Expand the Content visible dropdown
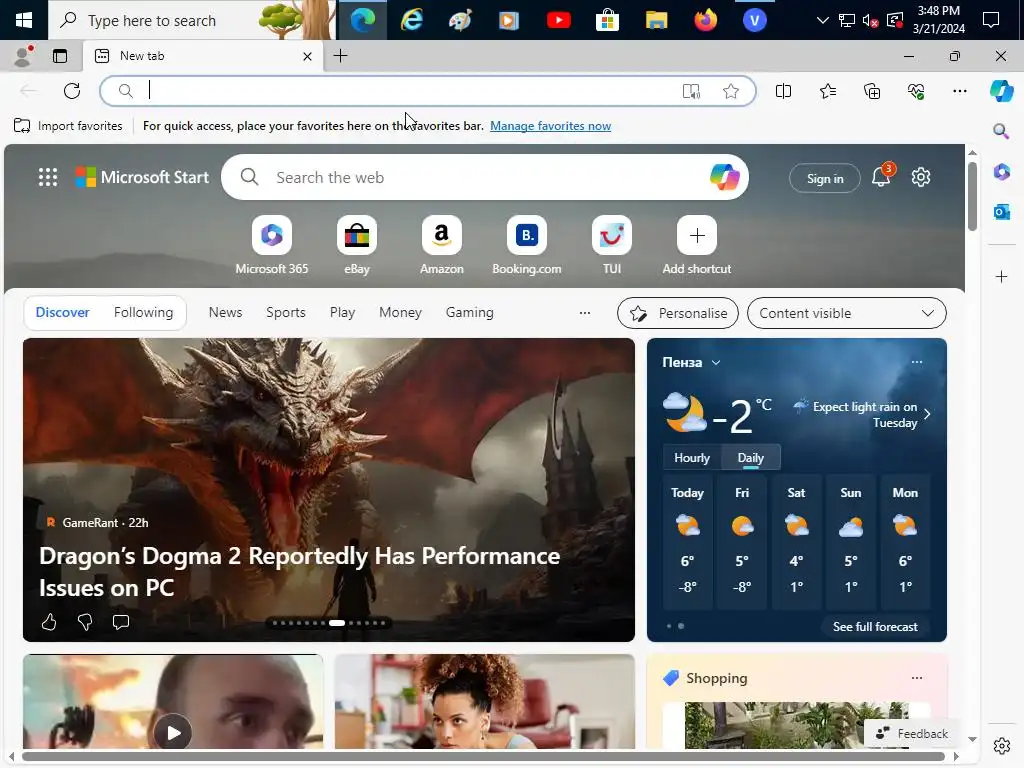The image size is (1024, 768). tap(846, 313)
